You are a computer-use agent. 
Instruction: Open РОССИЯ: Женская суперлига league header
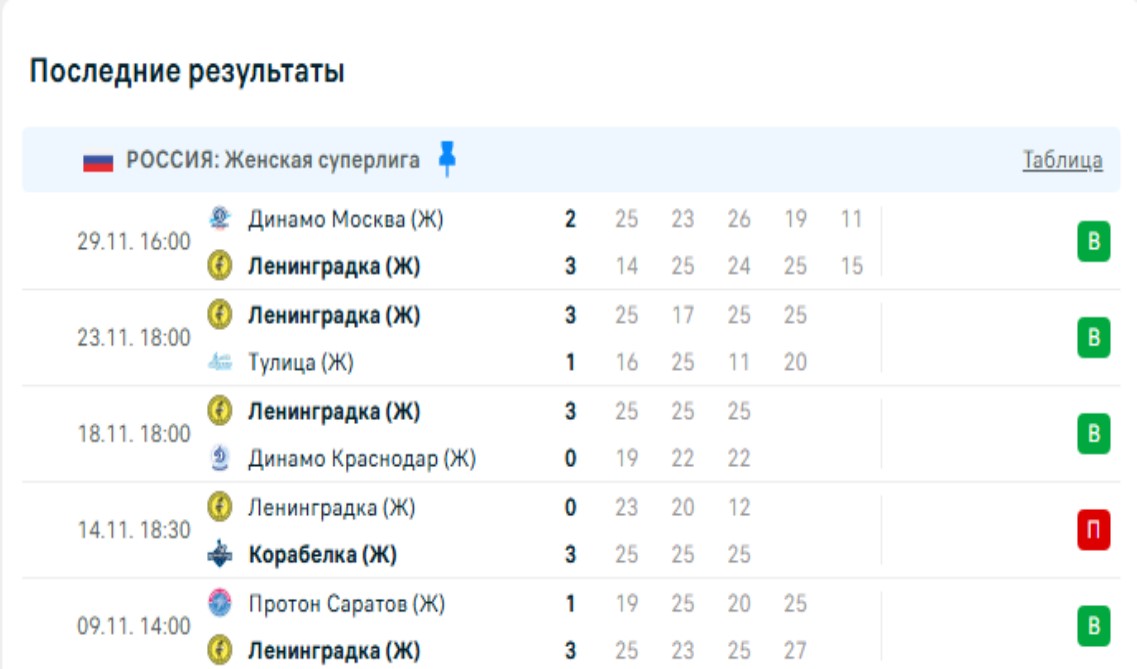tap(273, 160)
